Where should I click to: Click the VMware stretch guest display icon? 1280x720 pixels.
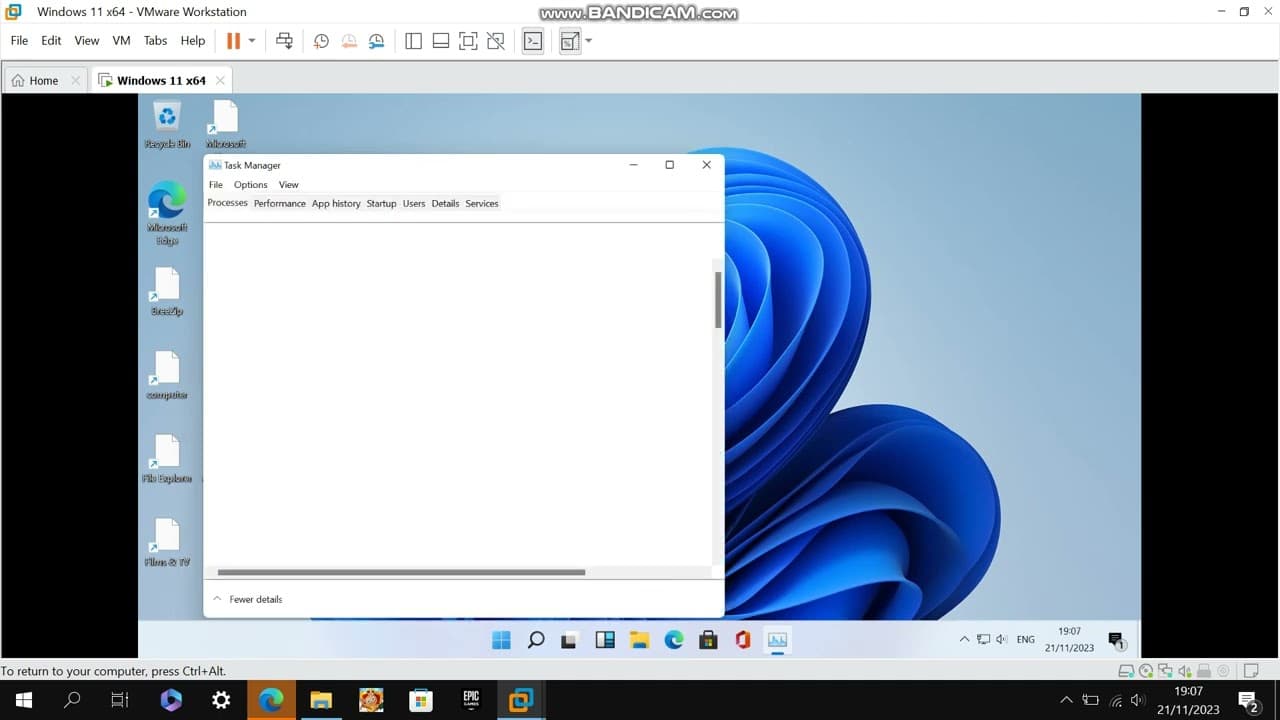click(570, 41)
